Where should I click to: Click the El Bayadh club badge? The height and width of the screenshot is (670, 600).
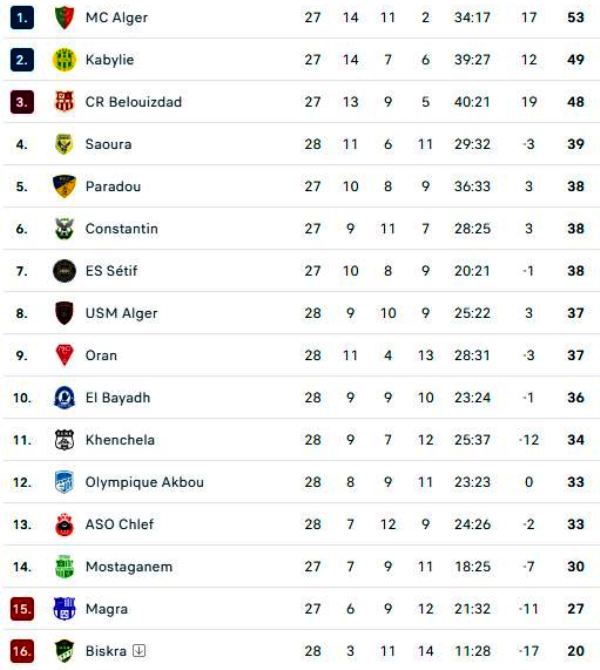[x=64, y=398]
